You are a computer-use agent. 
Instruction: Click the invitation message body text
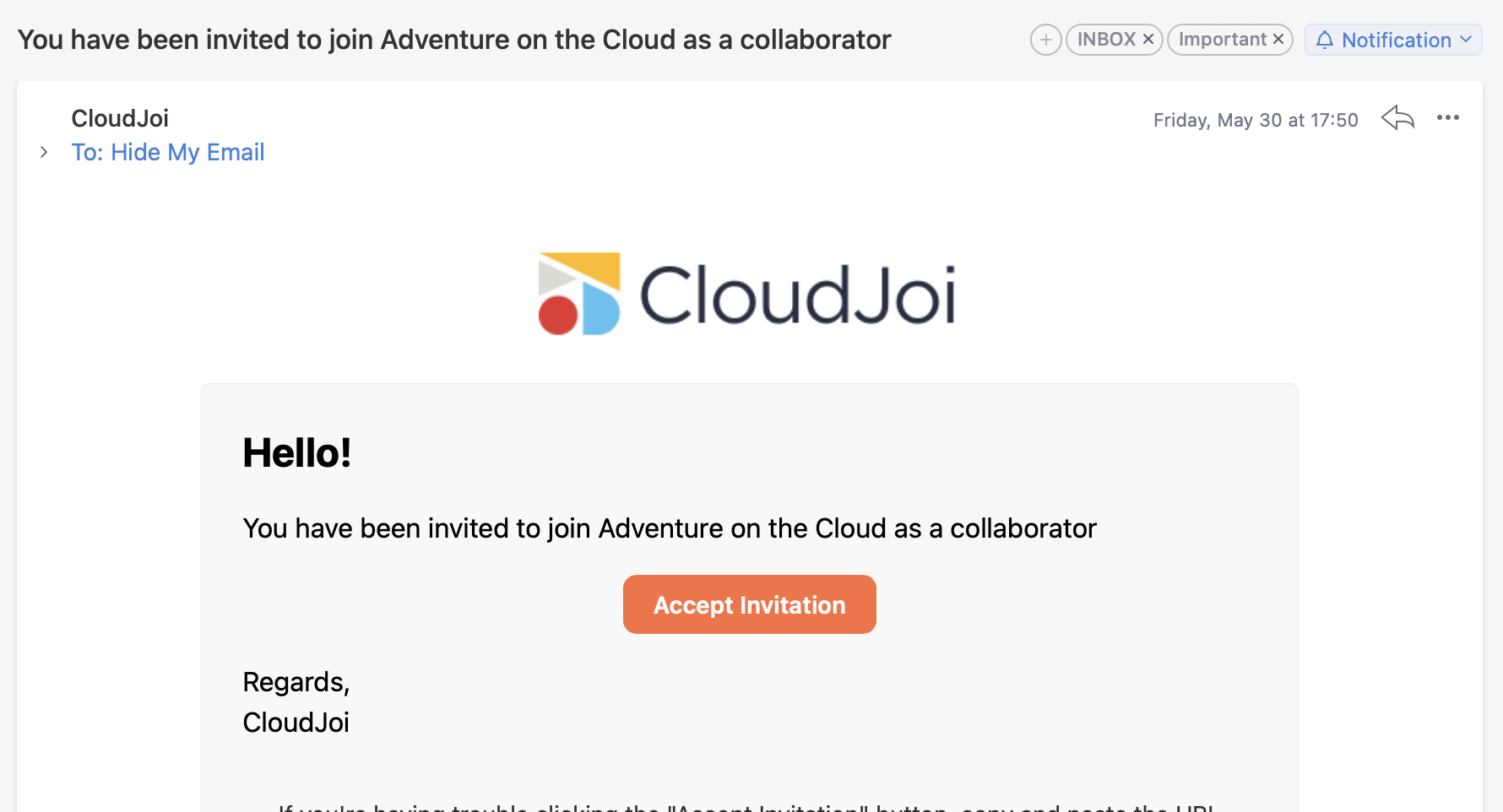669,528
